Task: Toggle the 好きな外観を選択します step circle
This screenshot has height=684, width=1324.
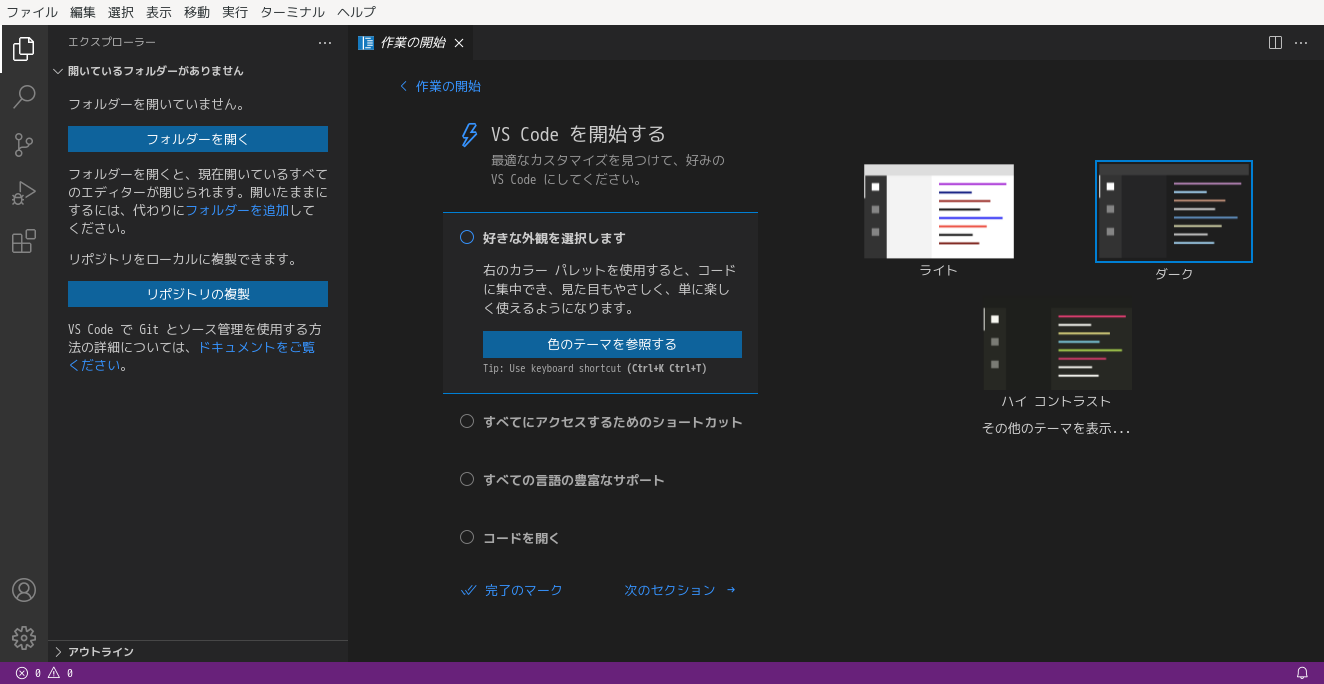Action: [467, 237]
